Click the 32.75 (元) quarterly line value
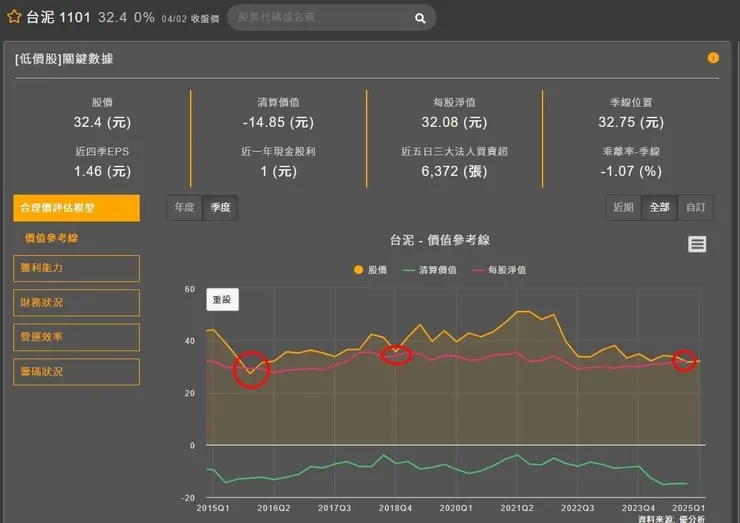Screen dimensions: 740x523 pyautogui.click(x=631, y=122)
